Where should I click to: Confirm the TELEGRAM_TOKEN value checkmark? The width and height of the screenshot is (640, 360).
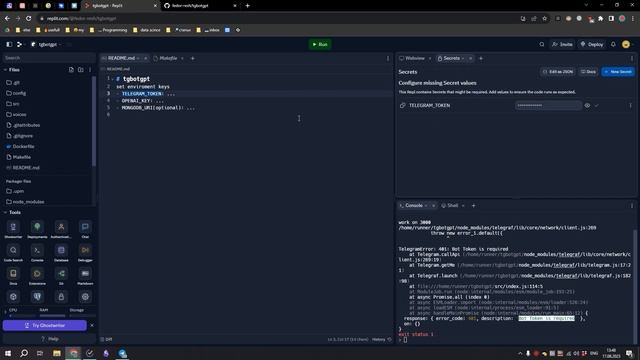[596, 105]
